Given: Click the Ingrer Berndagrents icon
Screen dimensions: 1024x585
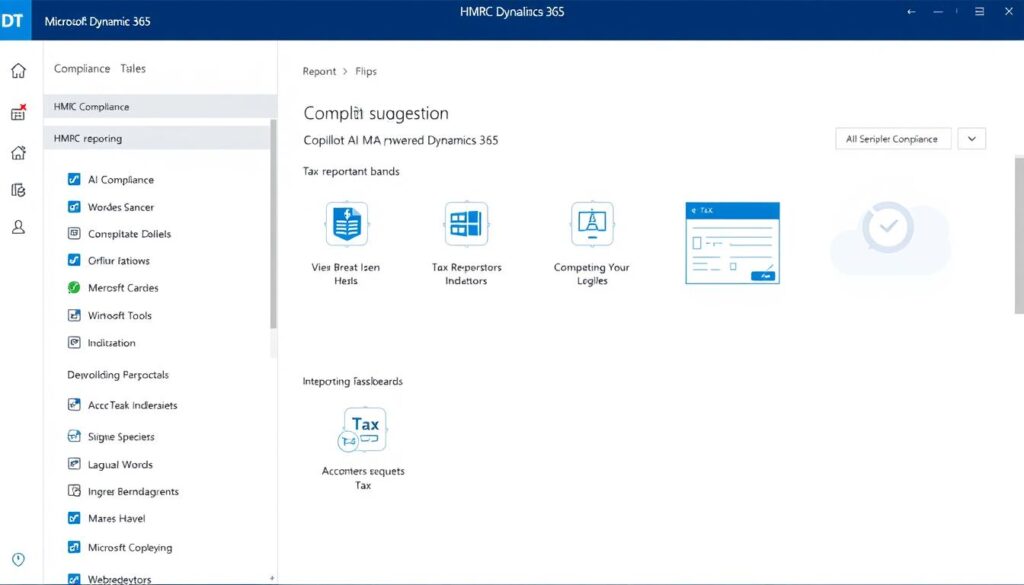Looking at the screenshot, I should coord(74,491).
